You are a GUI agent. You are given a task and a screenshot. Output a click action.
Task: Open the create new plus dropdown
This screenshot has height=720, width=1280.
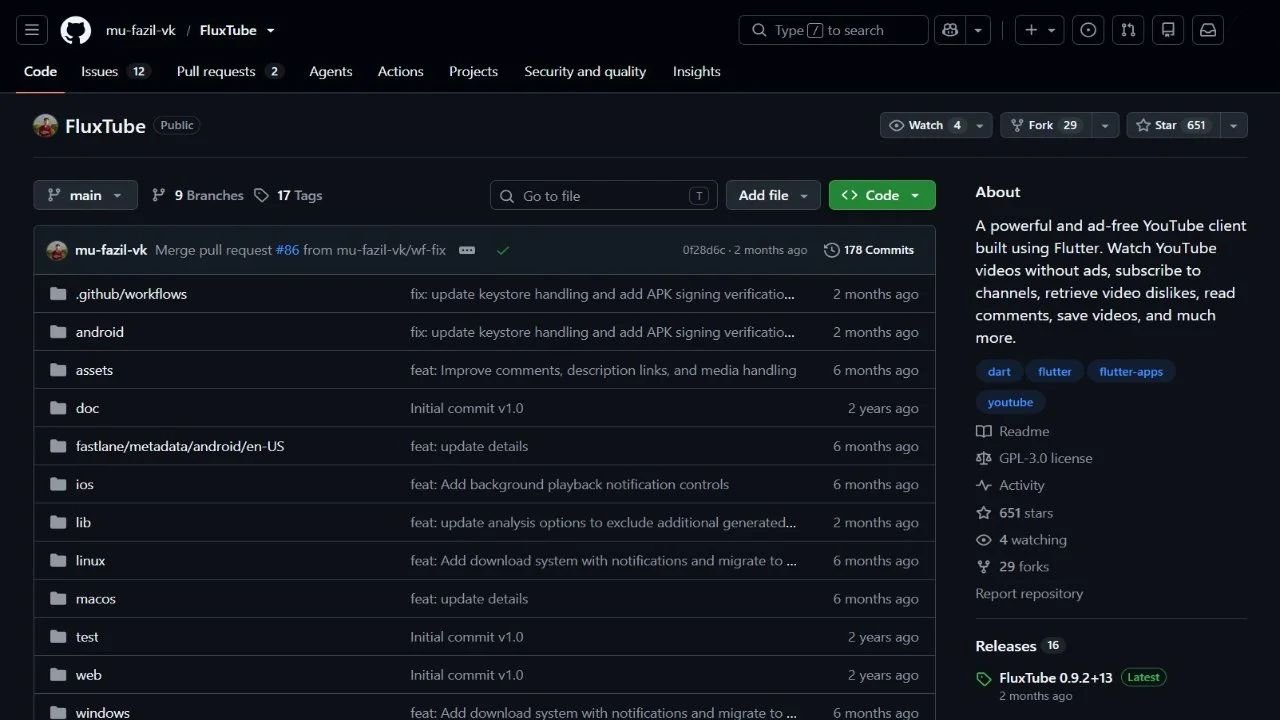(1040, 30)
